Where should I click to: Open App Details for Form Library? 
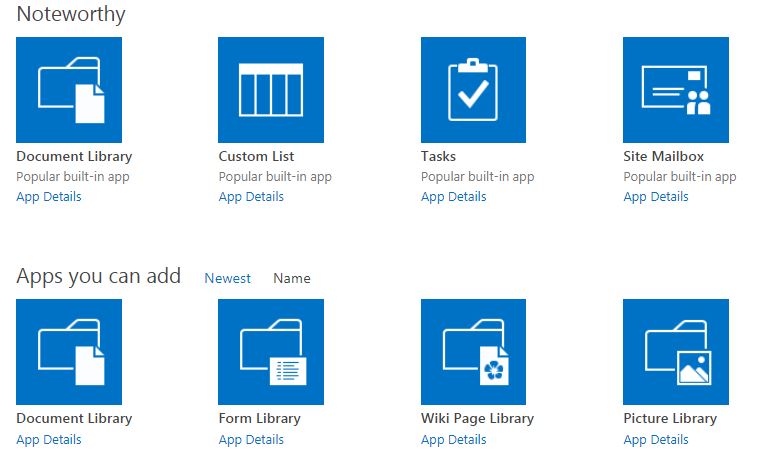[251, 440]
